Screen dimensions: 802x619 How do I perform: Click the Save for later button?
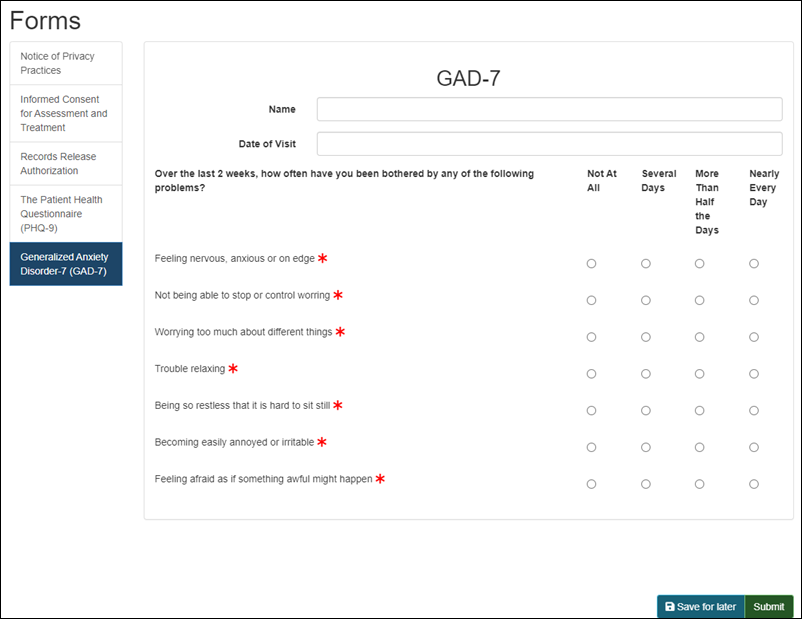pyautogui.click(x=700, y=607)
